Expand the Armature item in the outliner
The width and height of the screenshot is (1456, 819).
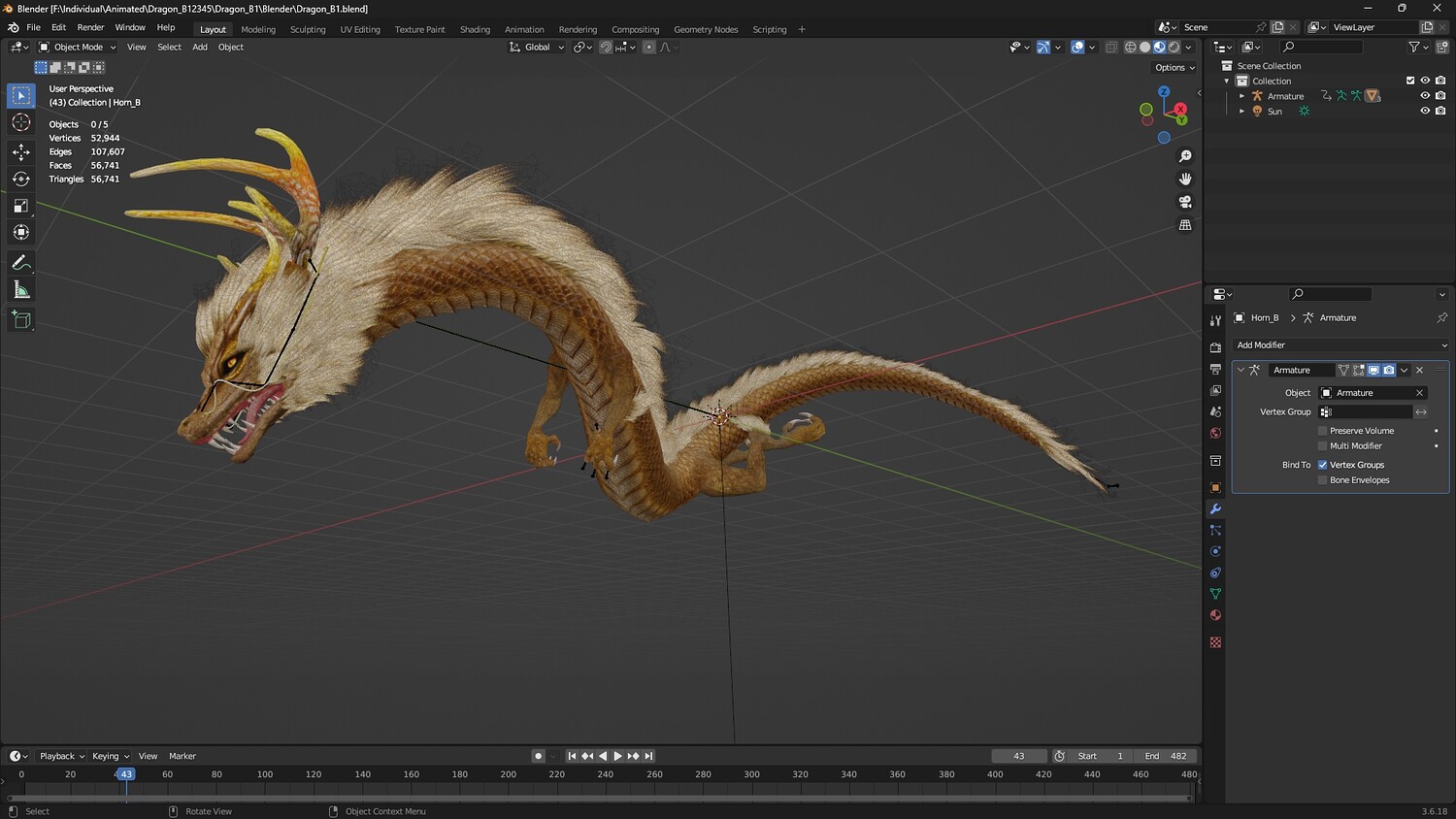click(1241, 96)
